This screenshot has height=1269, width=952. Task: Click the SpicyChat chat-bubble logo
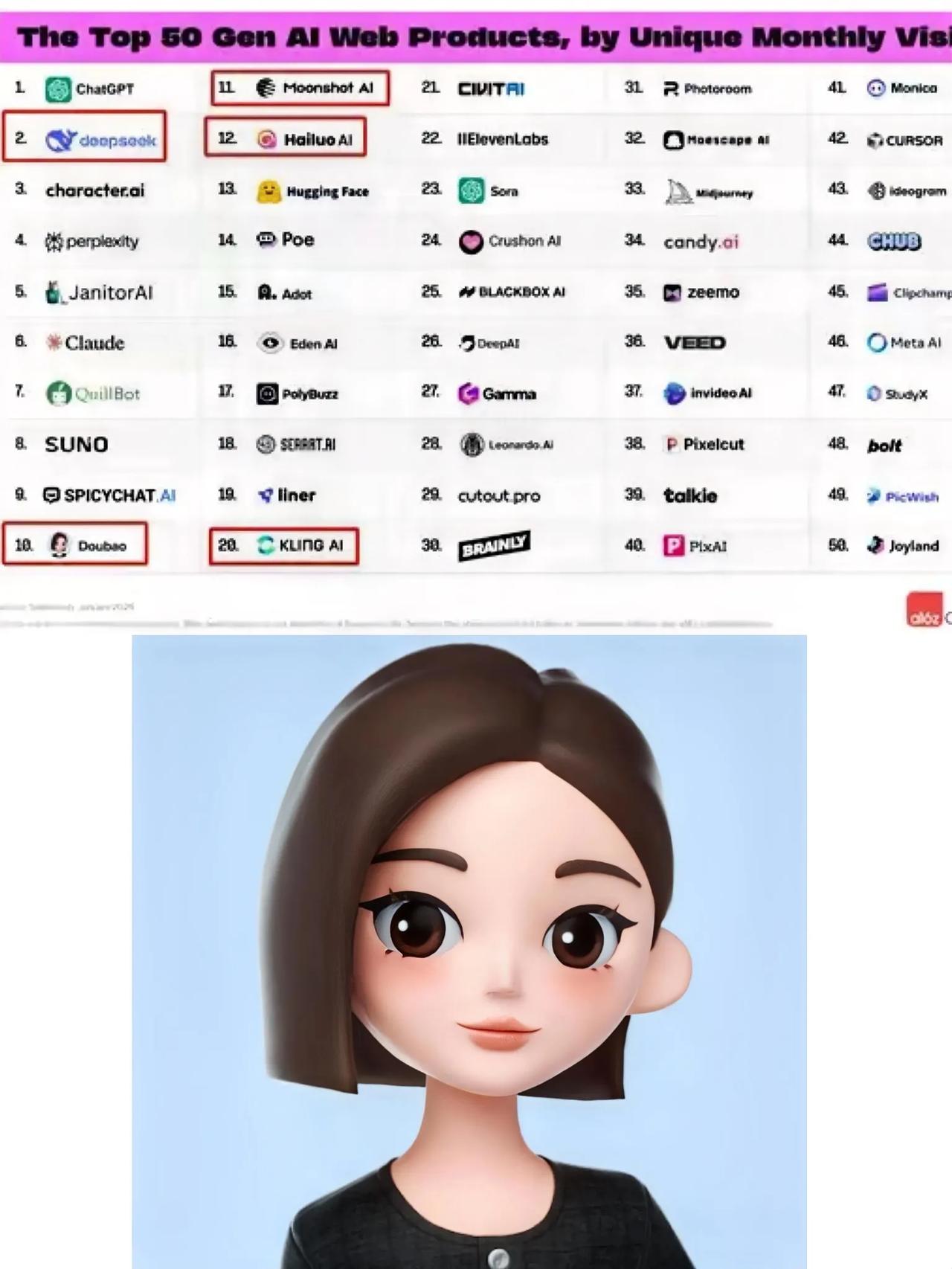[x=51, y=495]
